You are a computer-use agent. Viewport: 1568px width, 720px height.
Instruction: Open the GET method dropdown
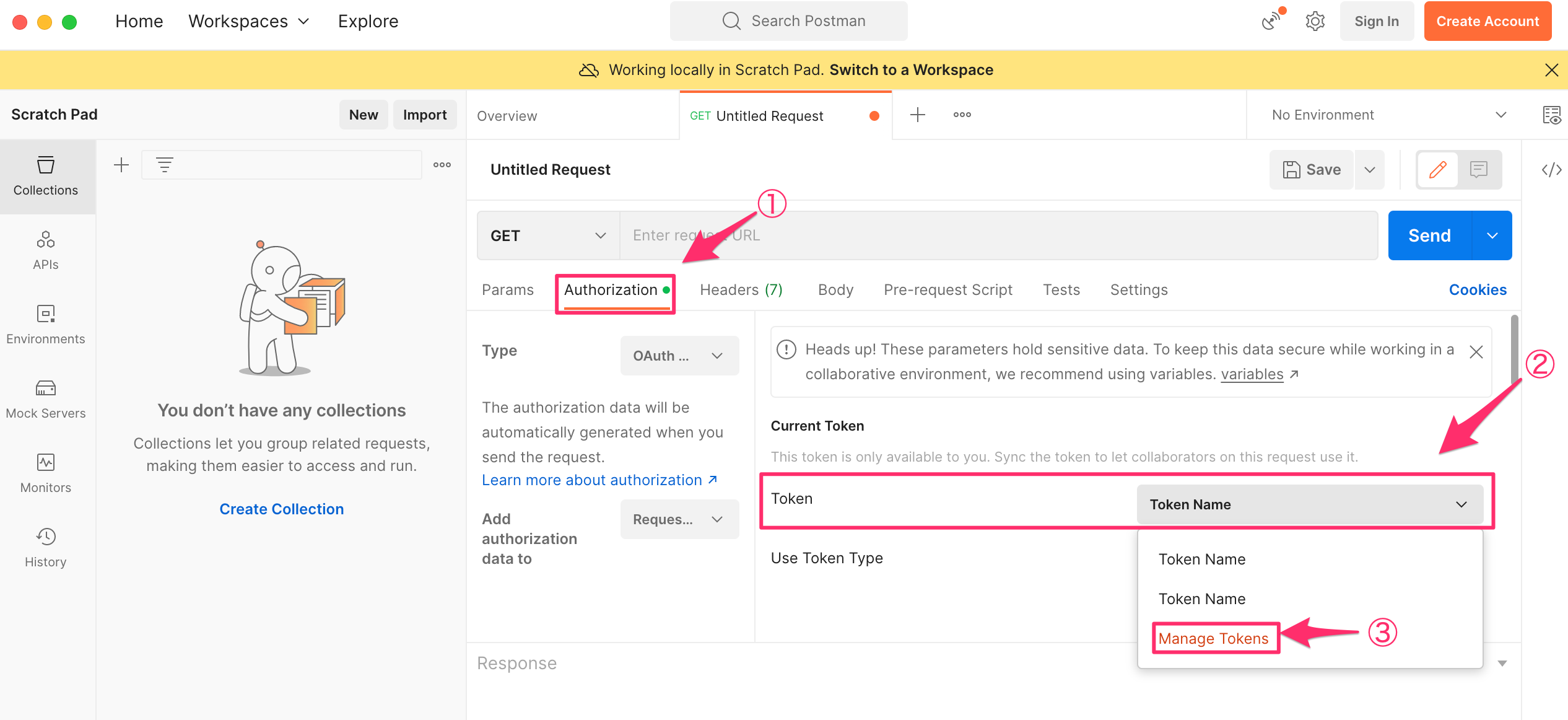click(x=548, y=235)
